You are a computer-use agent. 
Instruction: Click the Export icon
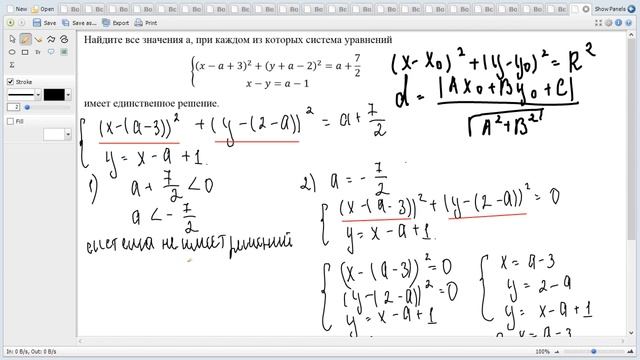106,23
